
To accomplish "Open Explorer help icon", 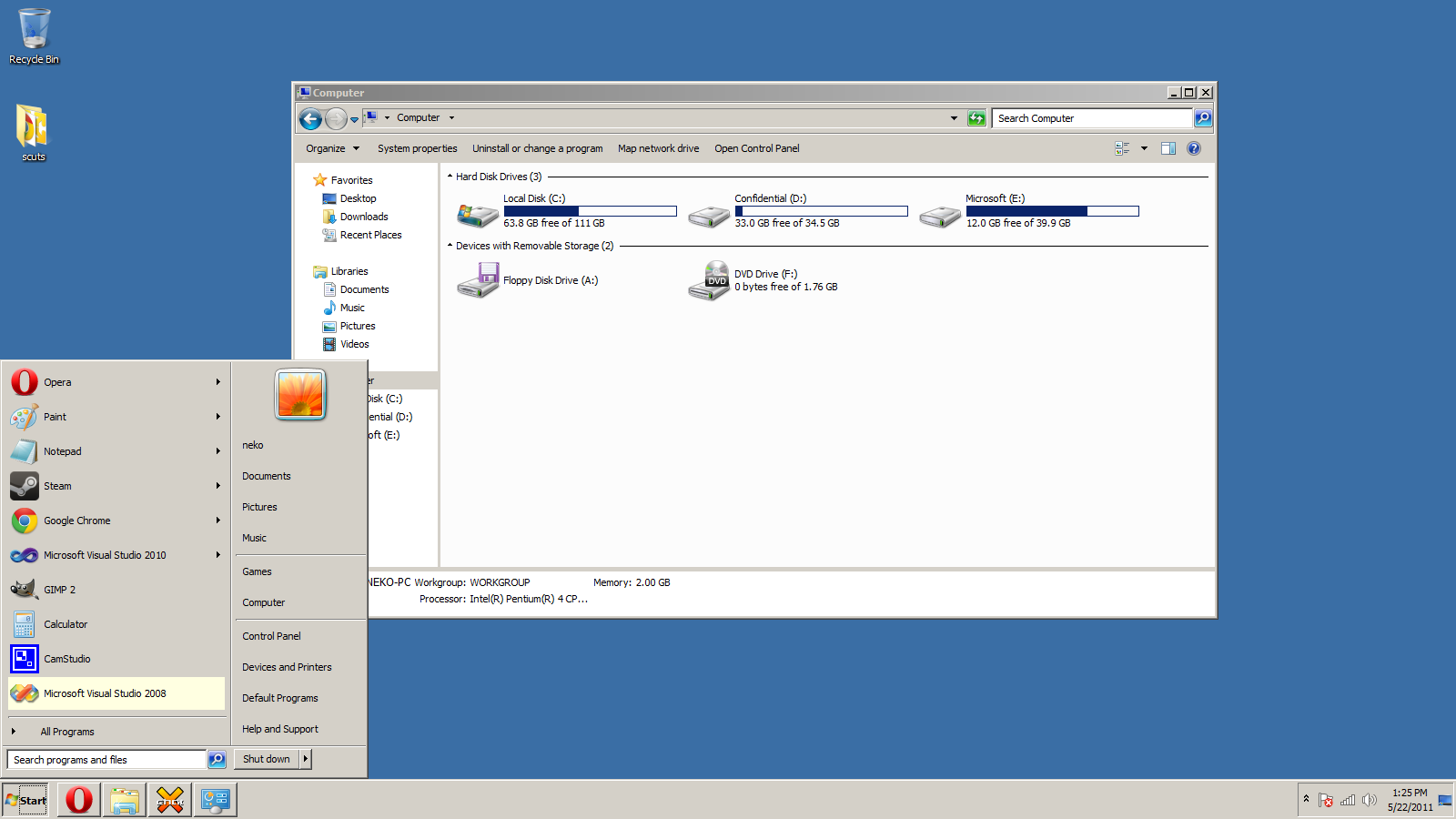I will pyautogui.click(x=1194, y=148).
